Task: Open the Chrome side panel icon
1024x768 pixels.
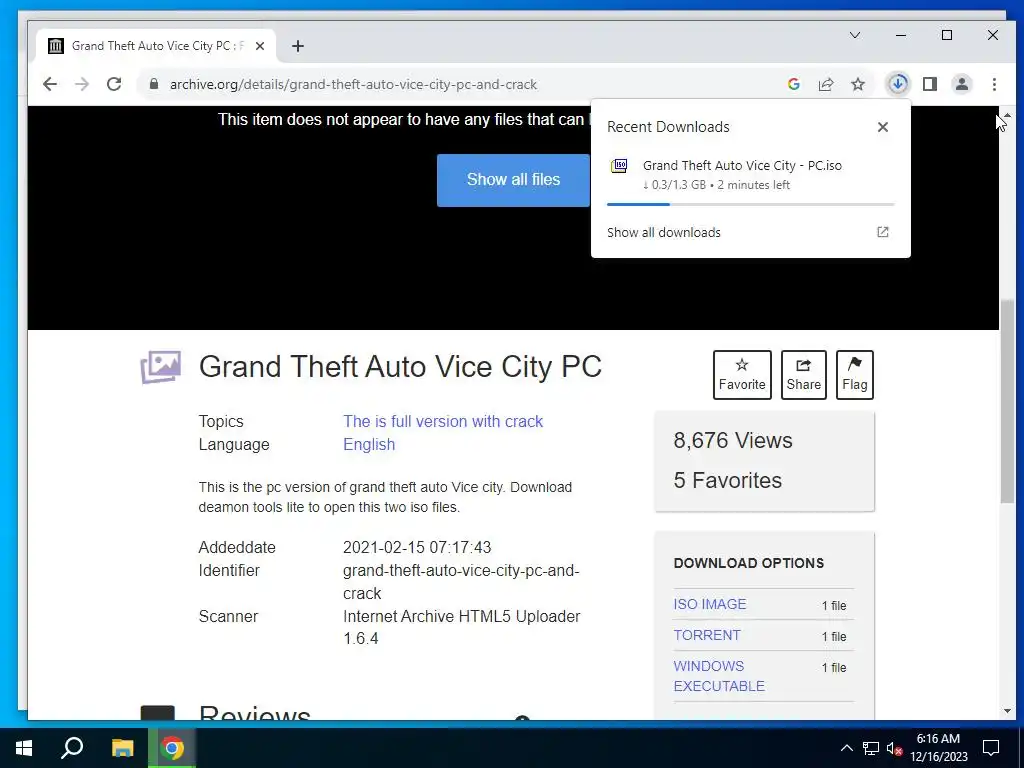Action: click(x=930, y=84)
